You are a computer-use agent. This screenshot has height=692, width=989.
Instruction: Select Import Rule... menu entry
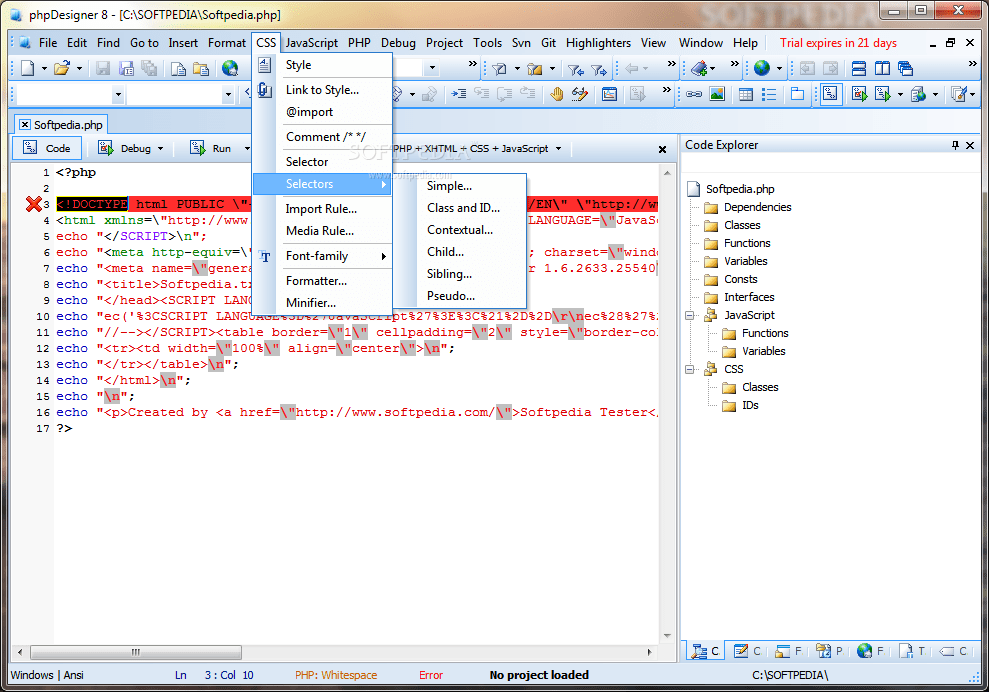pyautogui.click(x=322, y=209)
